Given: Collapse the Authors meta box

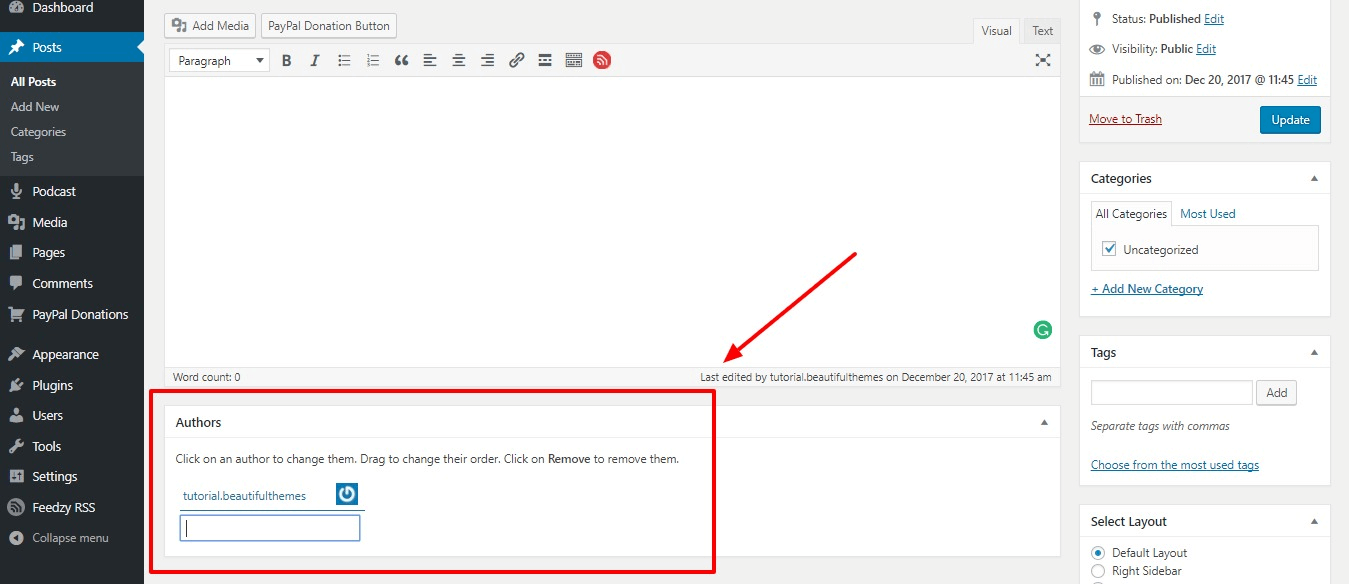Looking at the screenshot, I should tap(1044, 423).
